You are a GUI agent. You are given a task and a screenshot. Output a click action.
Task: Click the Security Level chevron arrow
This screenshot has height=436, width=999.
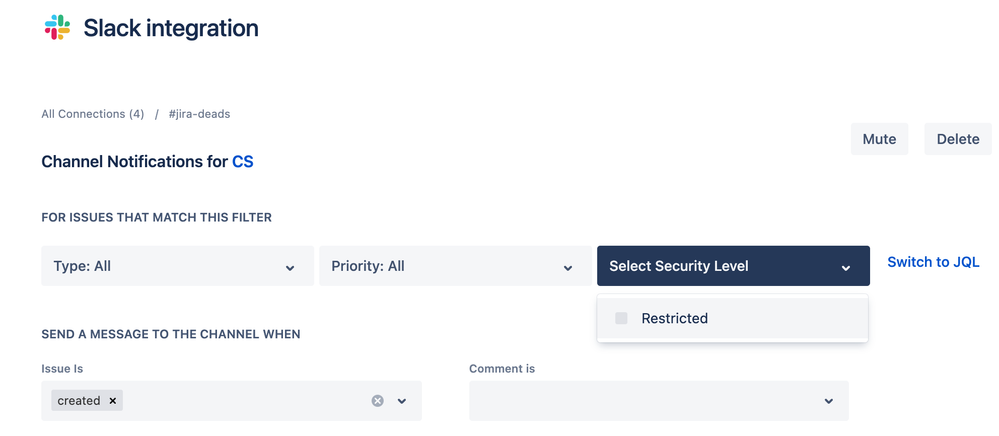[845, 268]
